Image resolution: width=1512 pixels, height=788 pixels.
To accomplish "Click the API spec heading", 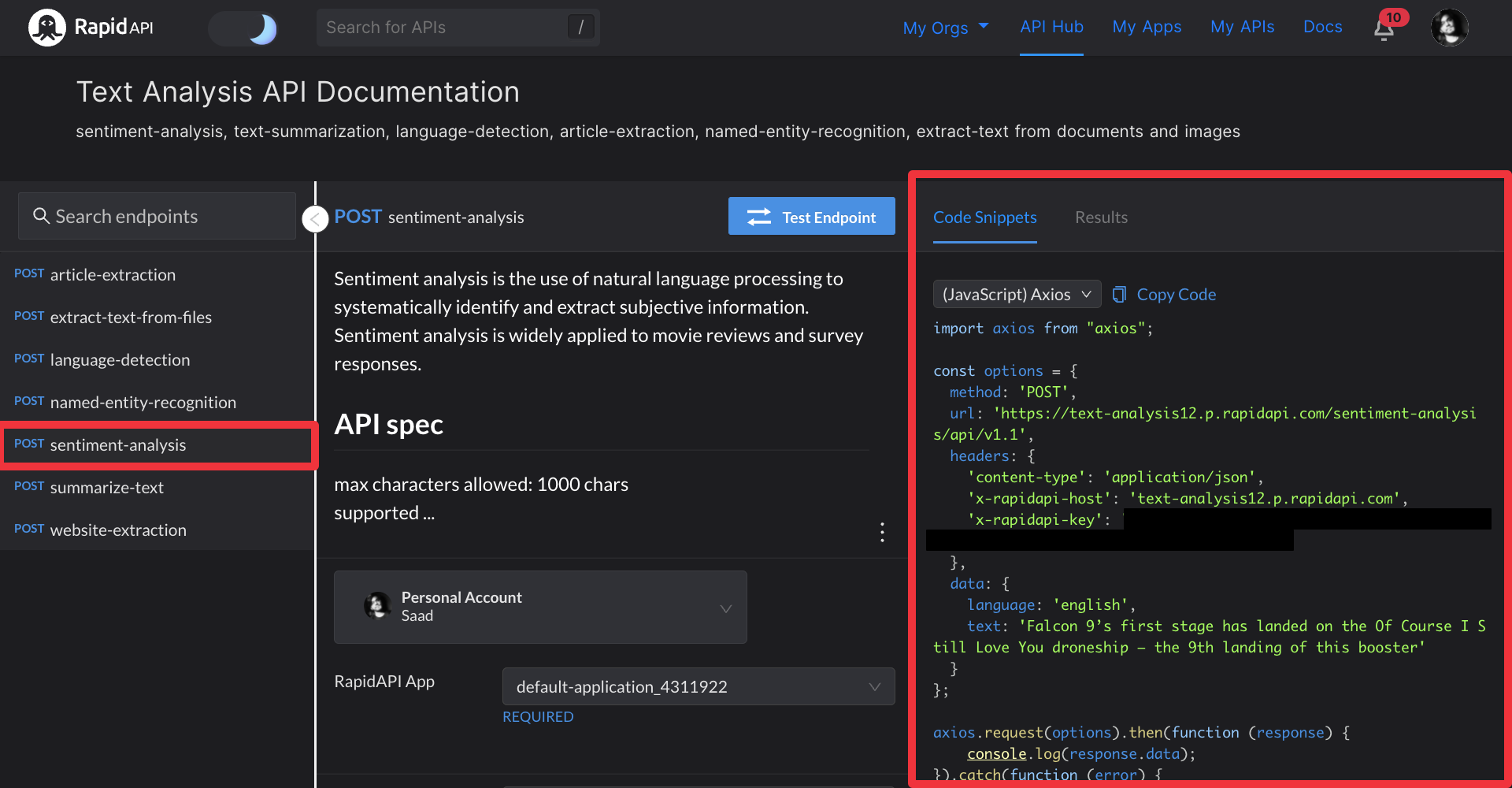I will (x=388, y=424).
